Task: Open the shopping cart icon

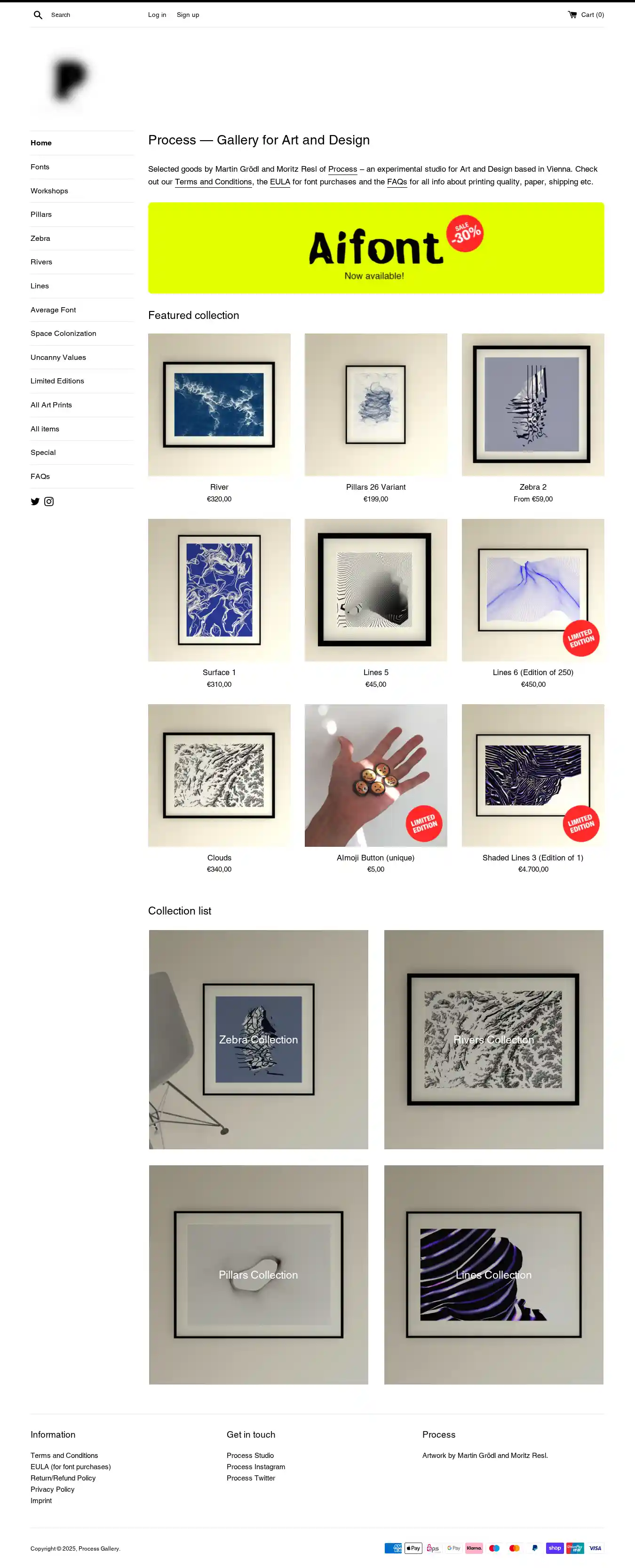Action: (572, 15)
